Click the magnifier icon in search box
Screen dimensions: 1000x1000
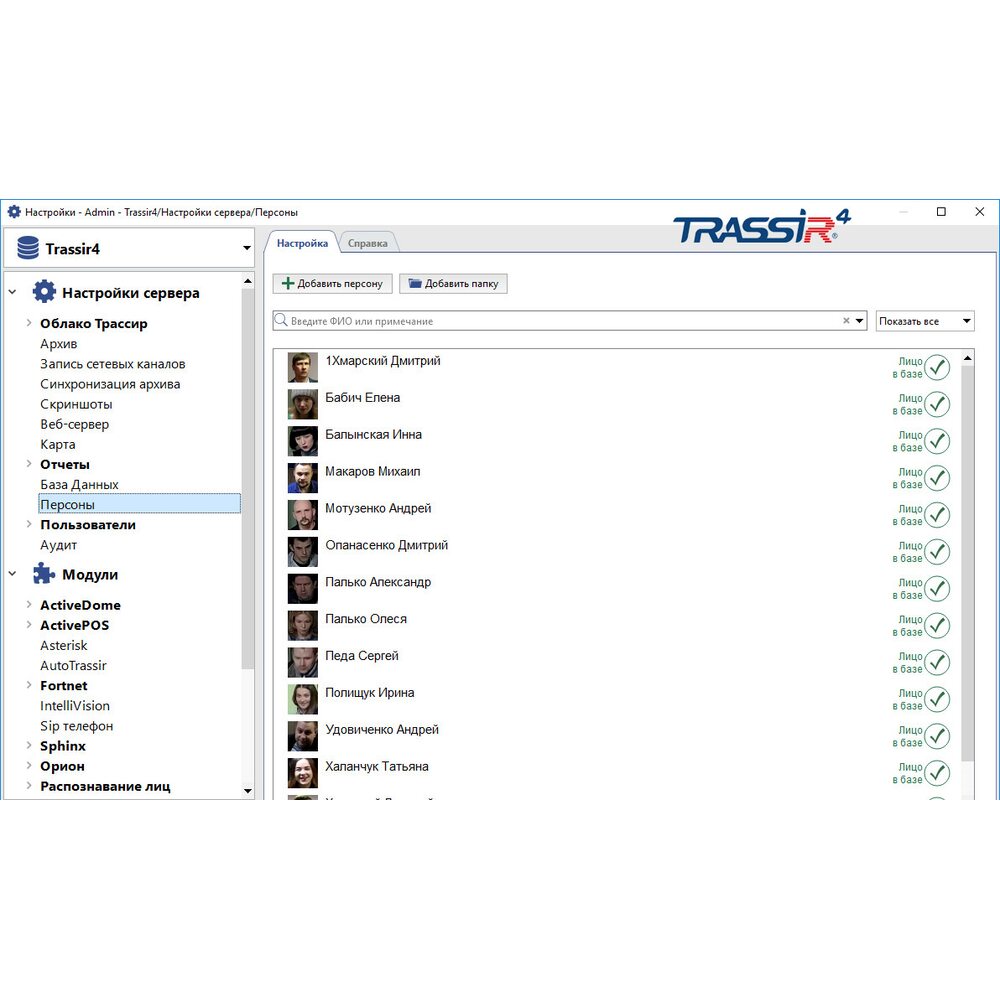point(281,321)
